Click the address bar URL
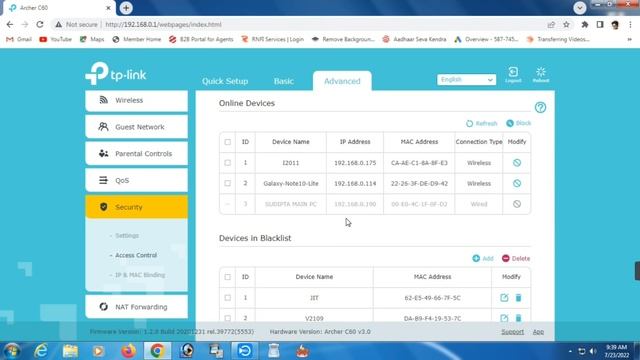This screenshot has height=360, width=640. 163,24
